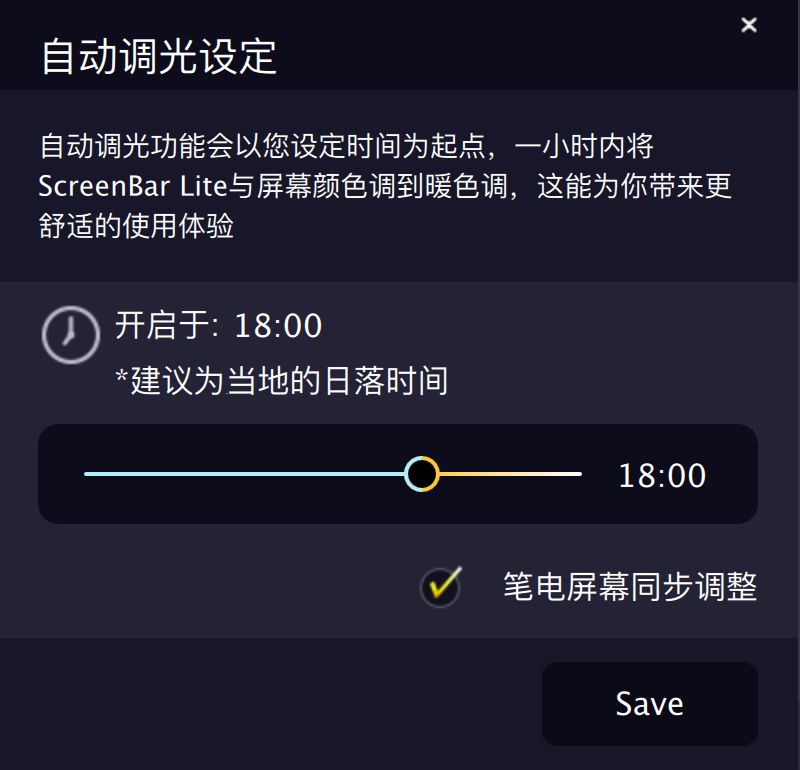Select the 18:00 time value beside the slider
Image resolution: width=800 pixels, height=770 pixels.
(665, 475)
